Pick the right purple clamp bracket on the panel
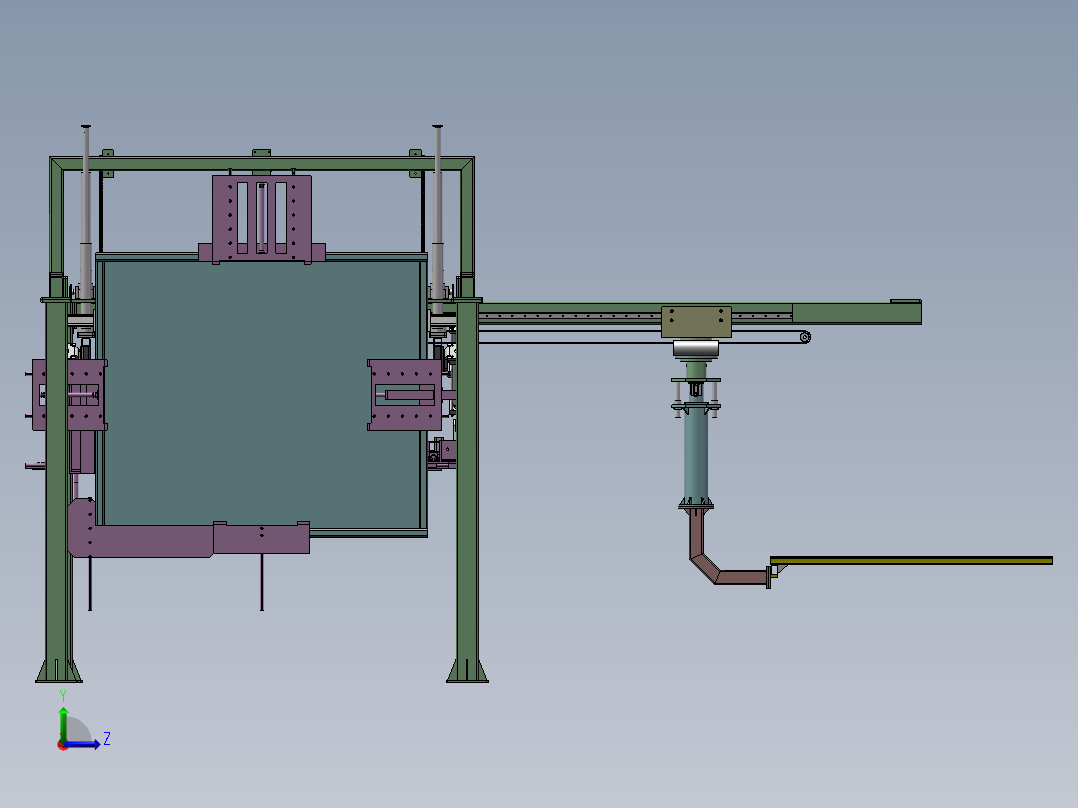Image resolution: width=1078 pixels, height=808 pixels. point(405,395)
